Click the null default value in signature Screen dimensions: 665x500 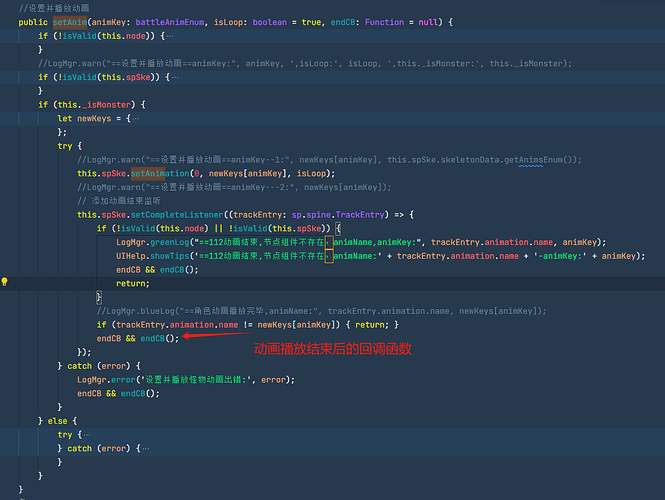pos(428,22)
